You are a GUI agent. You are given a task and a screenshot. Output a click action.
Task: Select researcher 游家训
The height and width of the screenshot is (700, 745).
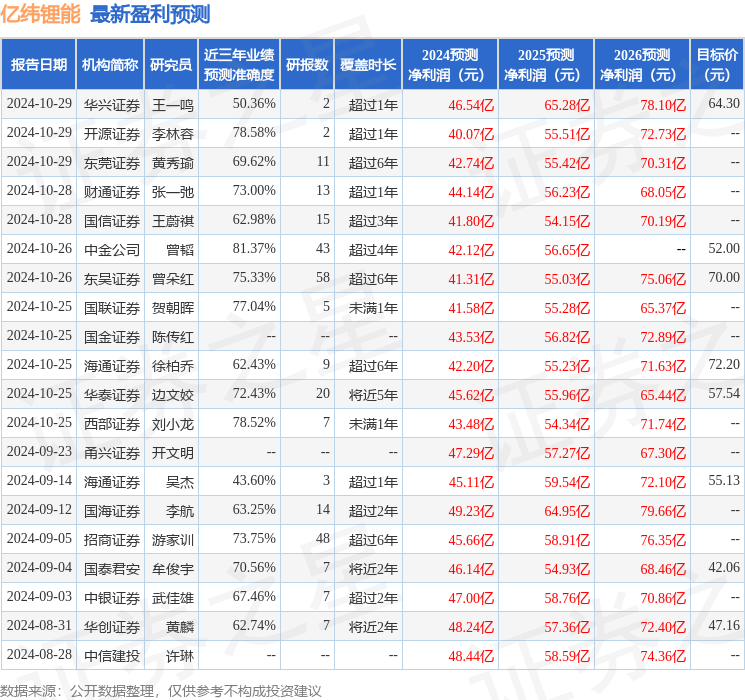(172, 540)
